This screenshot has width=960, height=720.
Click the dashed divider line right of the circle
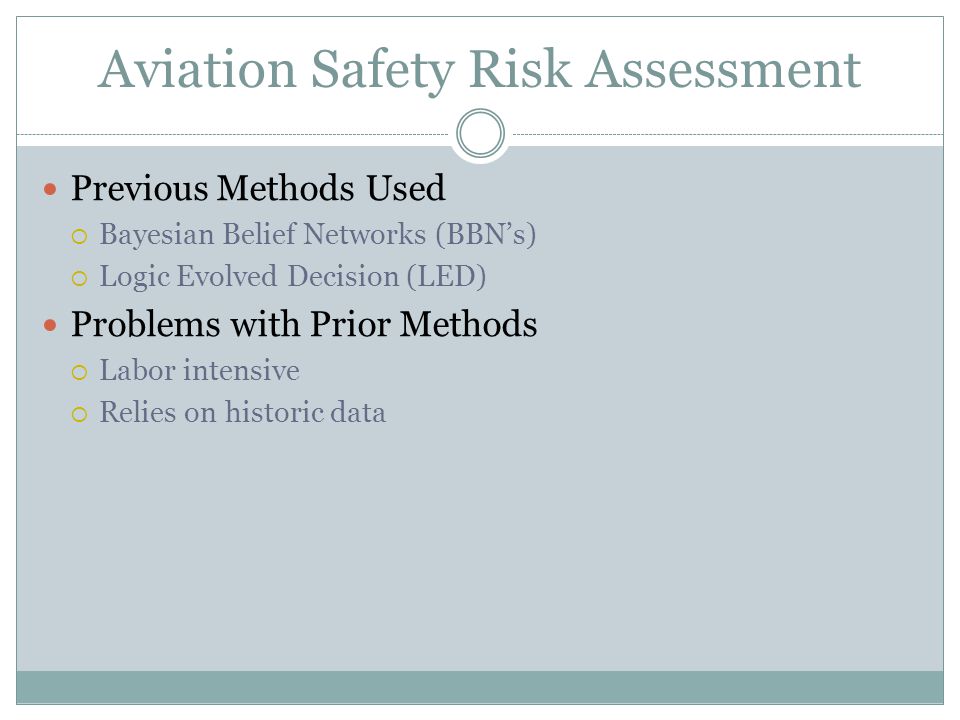click(728, 134)
